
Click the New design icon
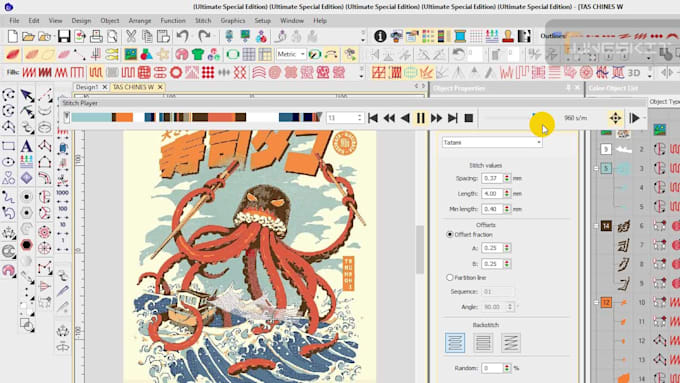[13, 36]
